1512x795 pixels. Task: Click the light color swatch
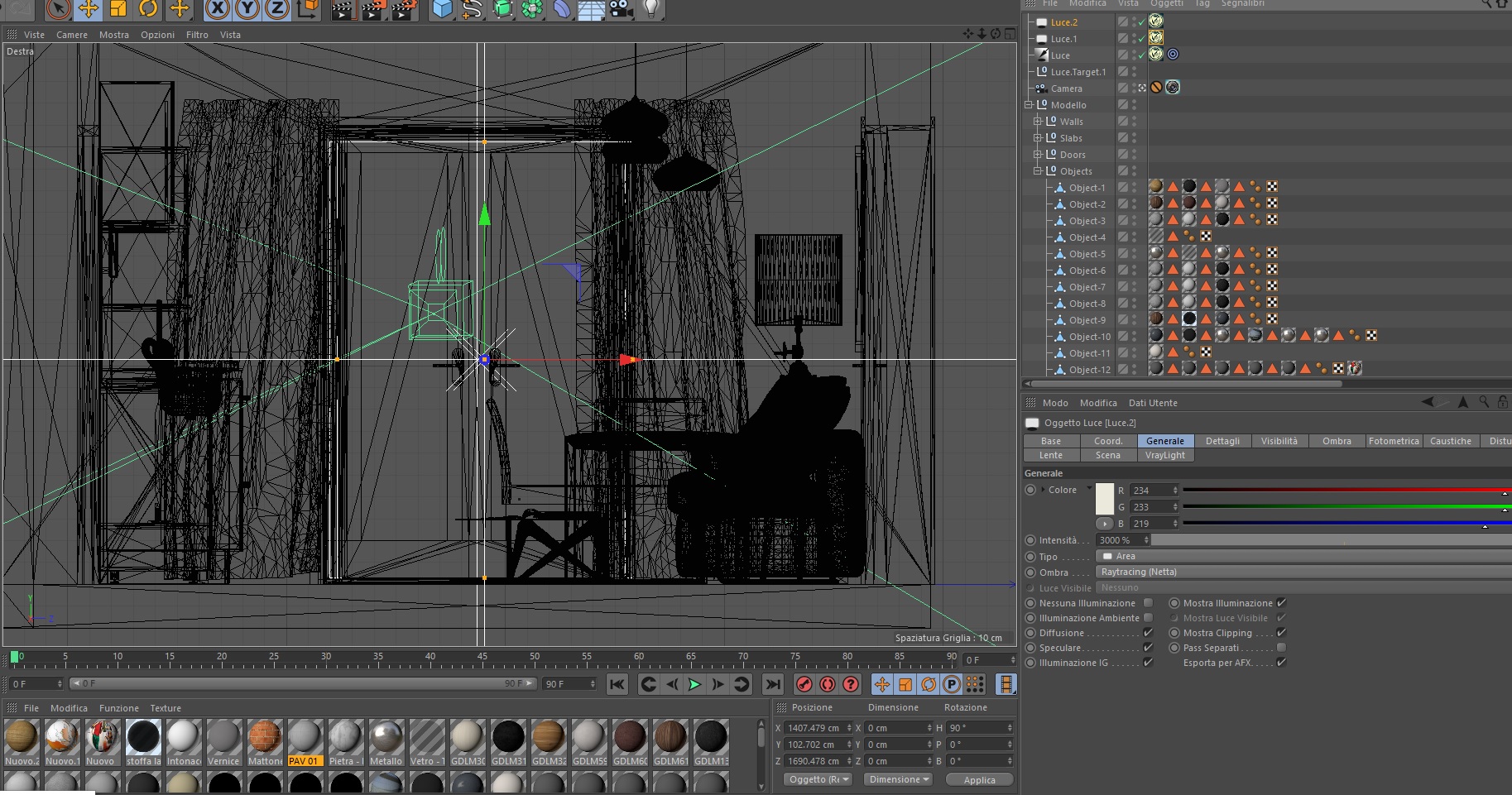(x=1105, y=499)
